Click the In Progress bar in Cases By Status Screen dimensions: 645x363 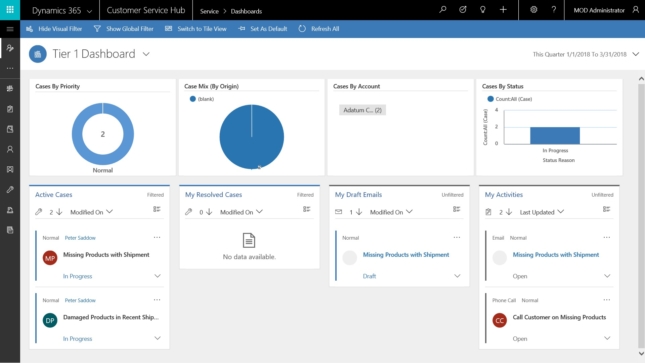pyautogui.click(x=555, y=135)
